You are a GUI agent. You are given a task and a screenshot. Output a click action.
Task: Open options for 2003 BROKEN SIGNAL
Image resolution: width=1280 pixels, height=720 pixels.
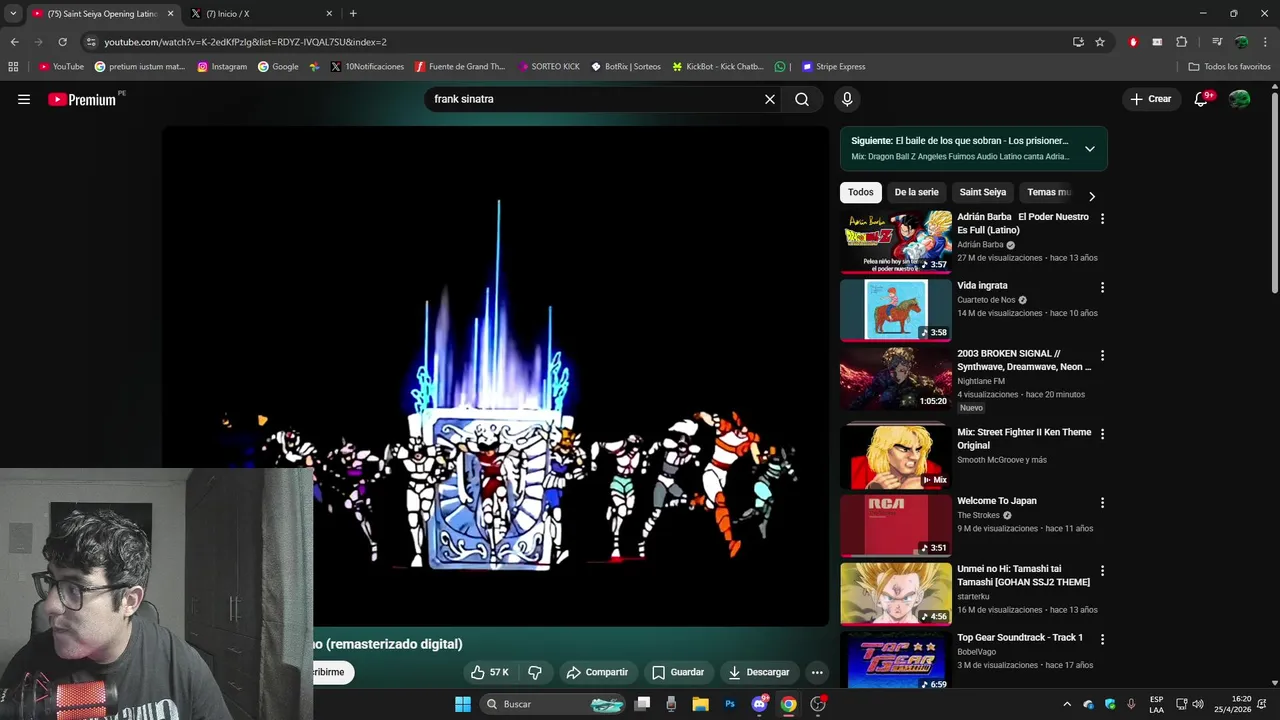pyautogui.click(x=1102, y=355)
